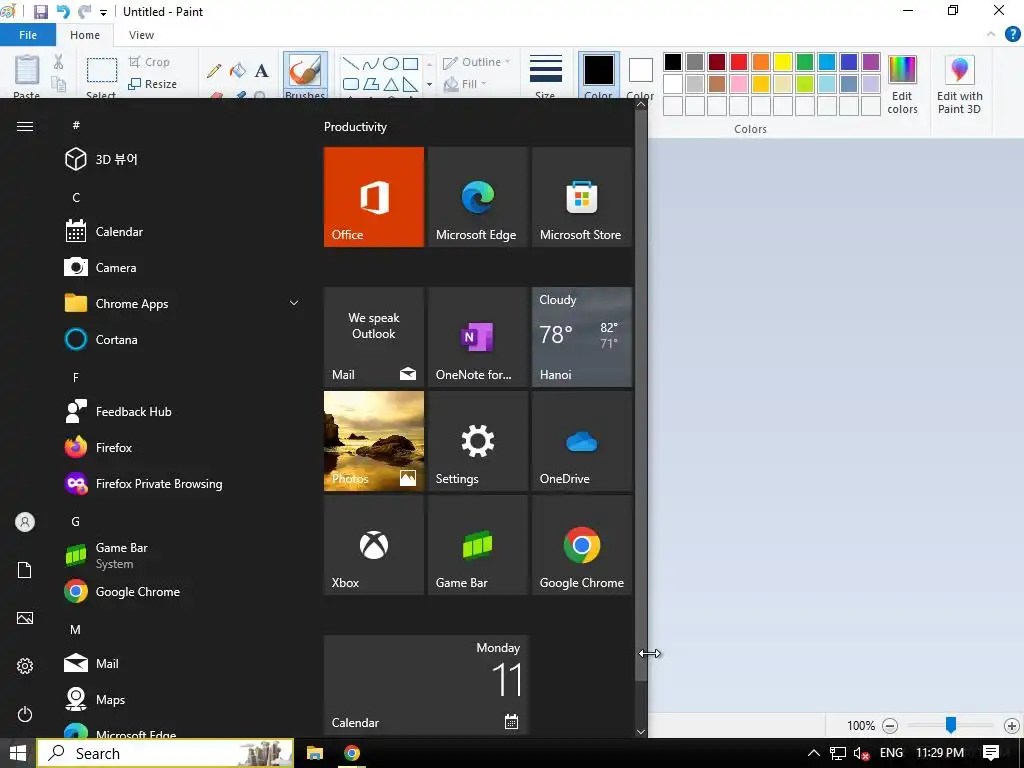Select the Pencil tool in Paint
This screenshot has height=768, width=1024.
click(214, 71)
